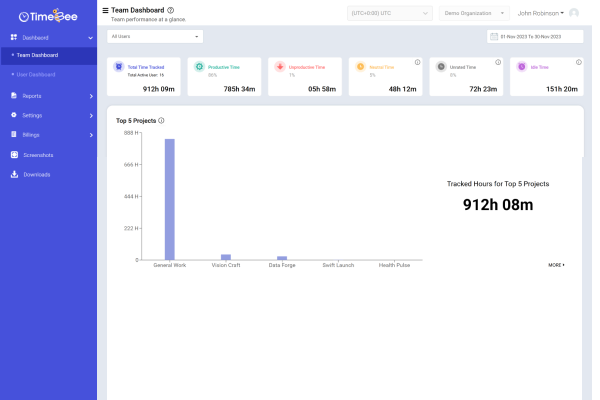Click the Downloads arrow icon
600x400 pixels.
(x=14, y=174)
